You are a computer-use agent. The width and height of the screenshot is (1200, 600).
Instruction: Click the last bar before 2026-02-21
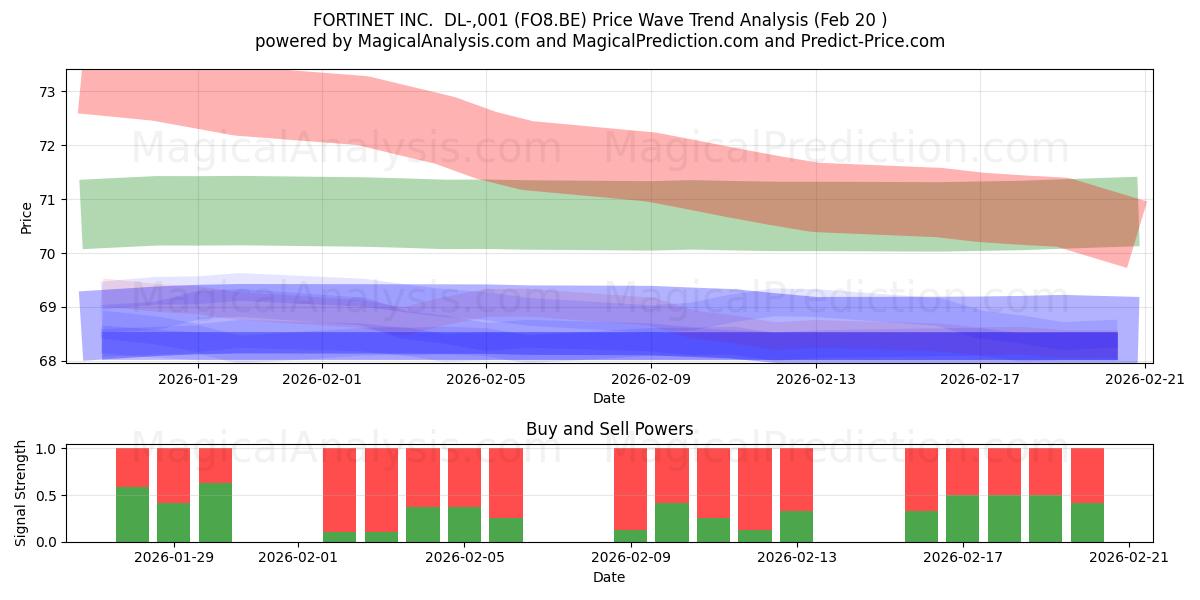(x=1087, y=495)
